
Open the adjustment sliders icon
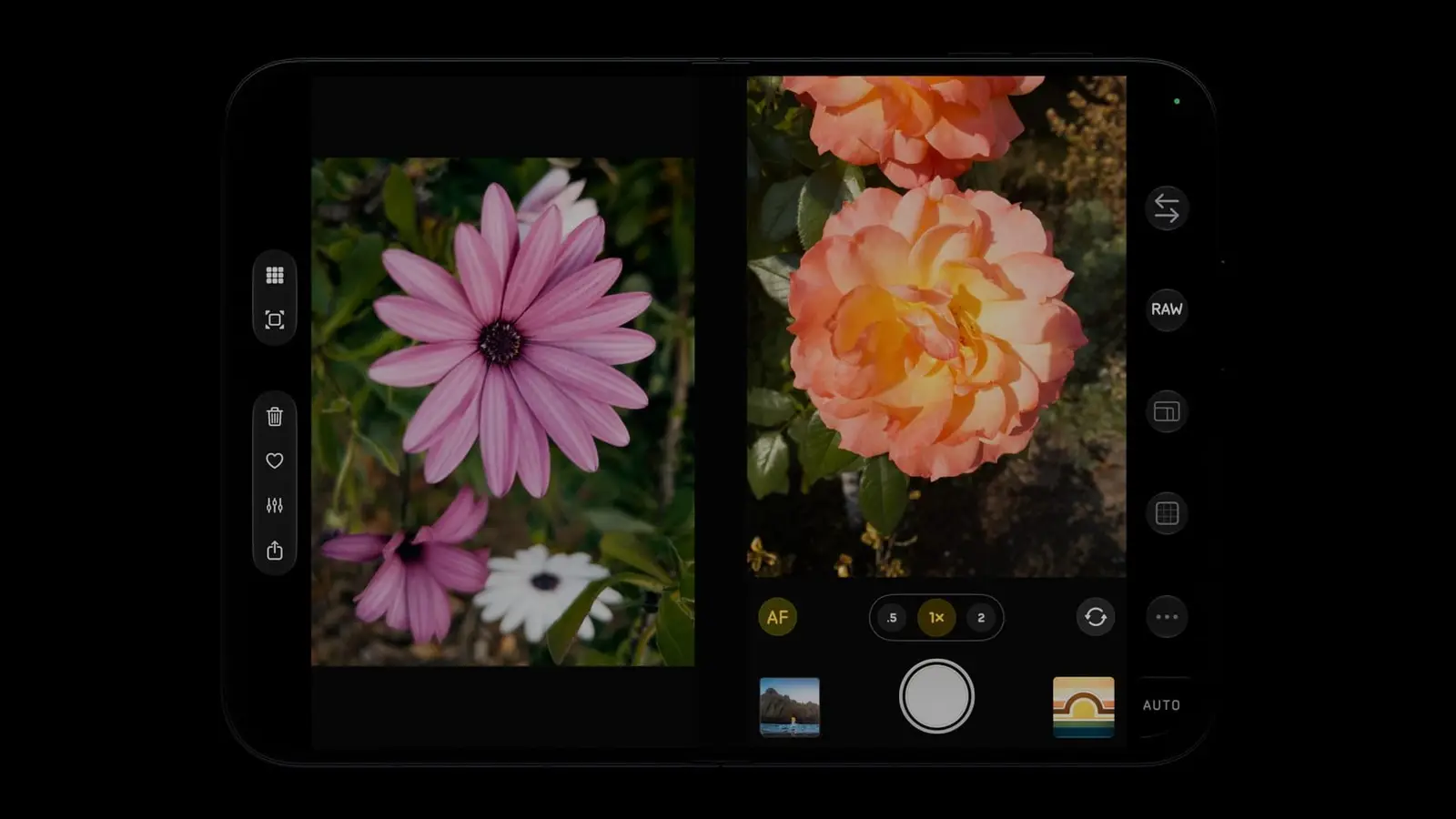tap(274, 505)
